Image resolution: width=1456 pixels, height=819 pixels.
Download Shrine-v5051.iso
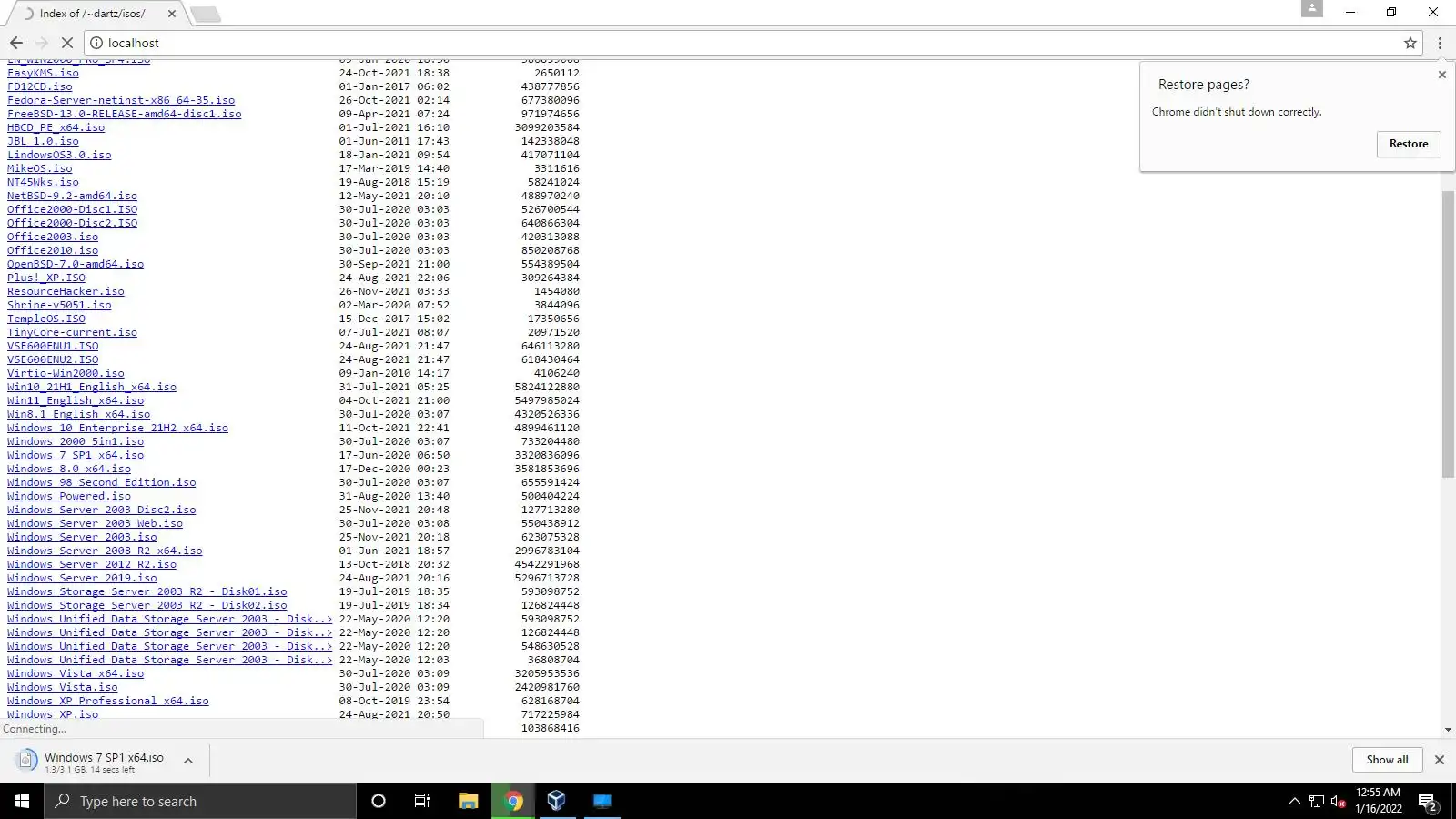pos(59,305)
